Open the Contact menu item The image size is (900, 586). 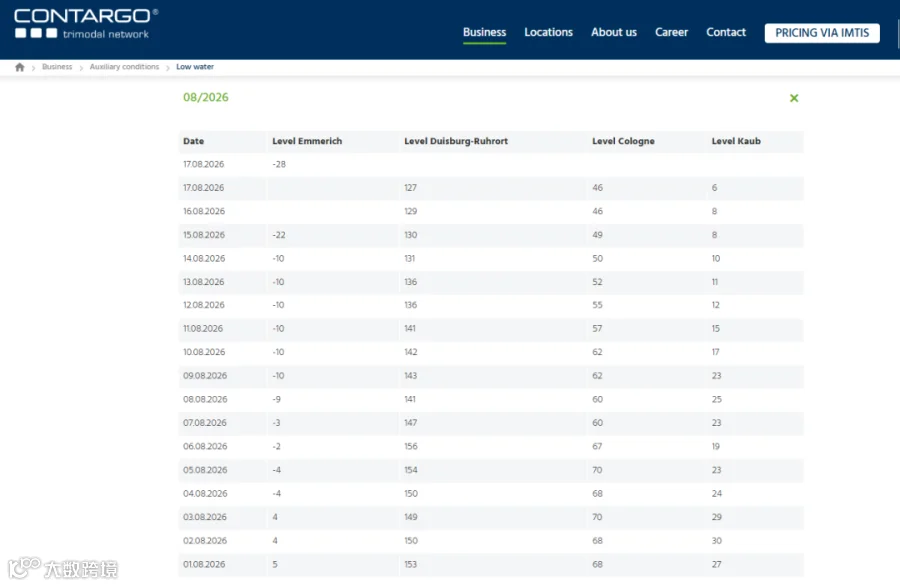coord(726,32)
